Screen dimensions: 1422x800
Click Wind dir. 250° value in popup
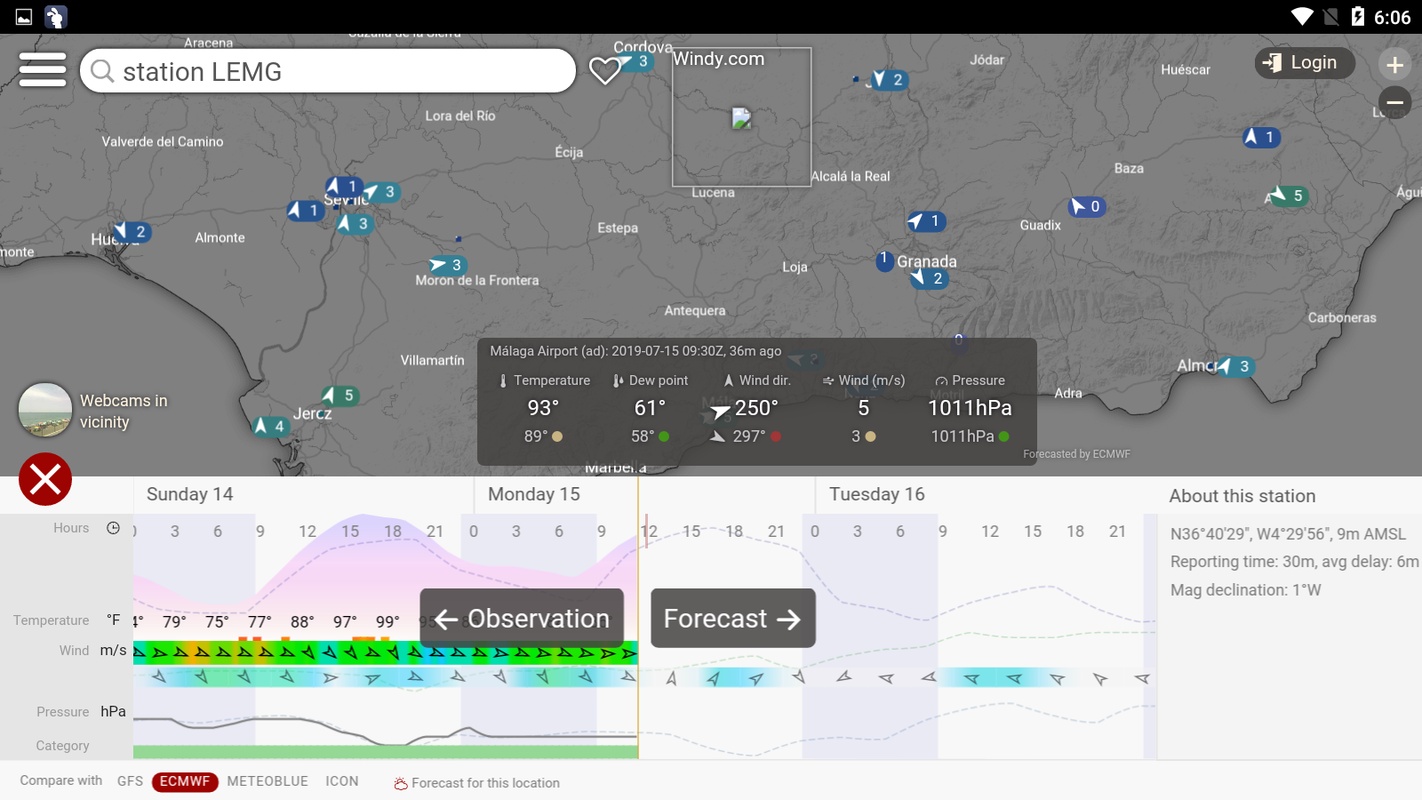click(x=756, y=408)
